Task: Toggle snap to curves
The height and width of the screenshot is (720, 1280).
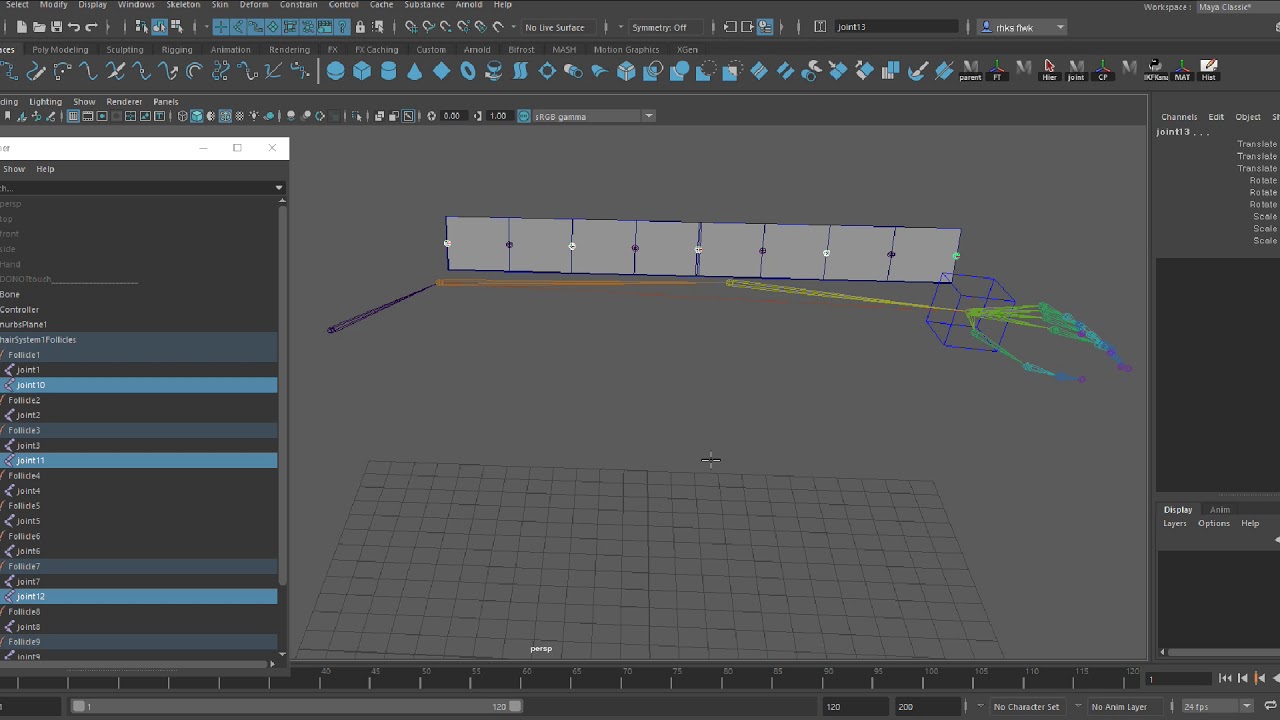Action: click(x=428, y=27)
